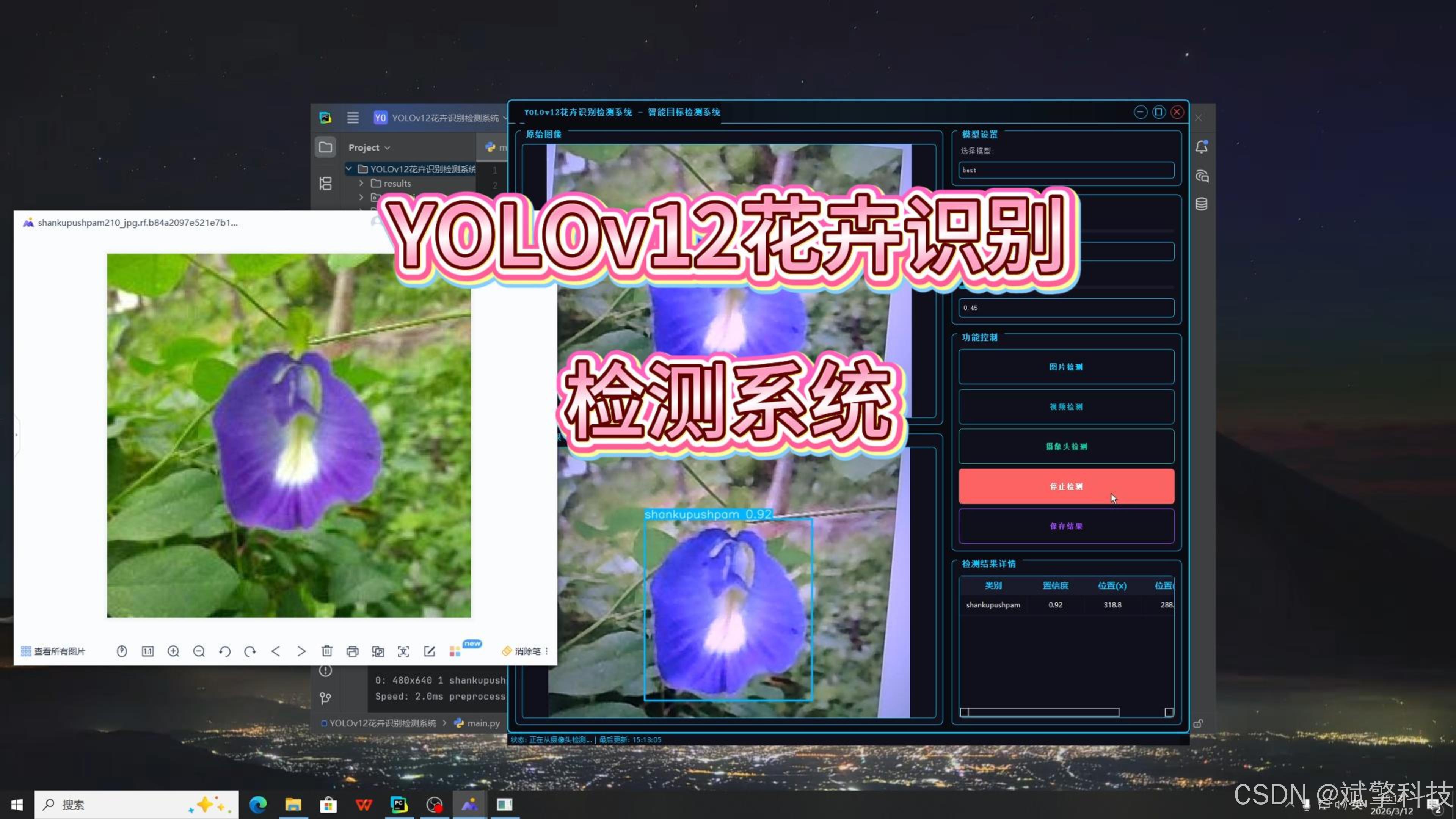Viewport: 1456px width, 819px height.
Task: Click the zoom out magnifier icon
Action: [199, 651]
